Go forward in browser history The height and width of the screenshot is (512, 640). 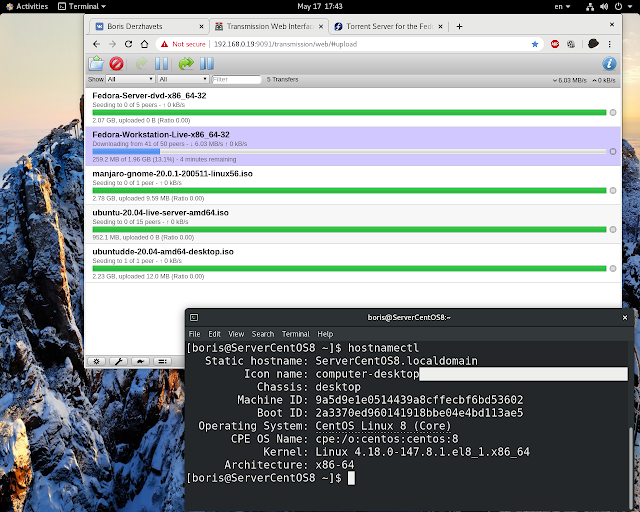(112, 44)
